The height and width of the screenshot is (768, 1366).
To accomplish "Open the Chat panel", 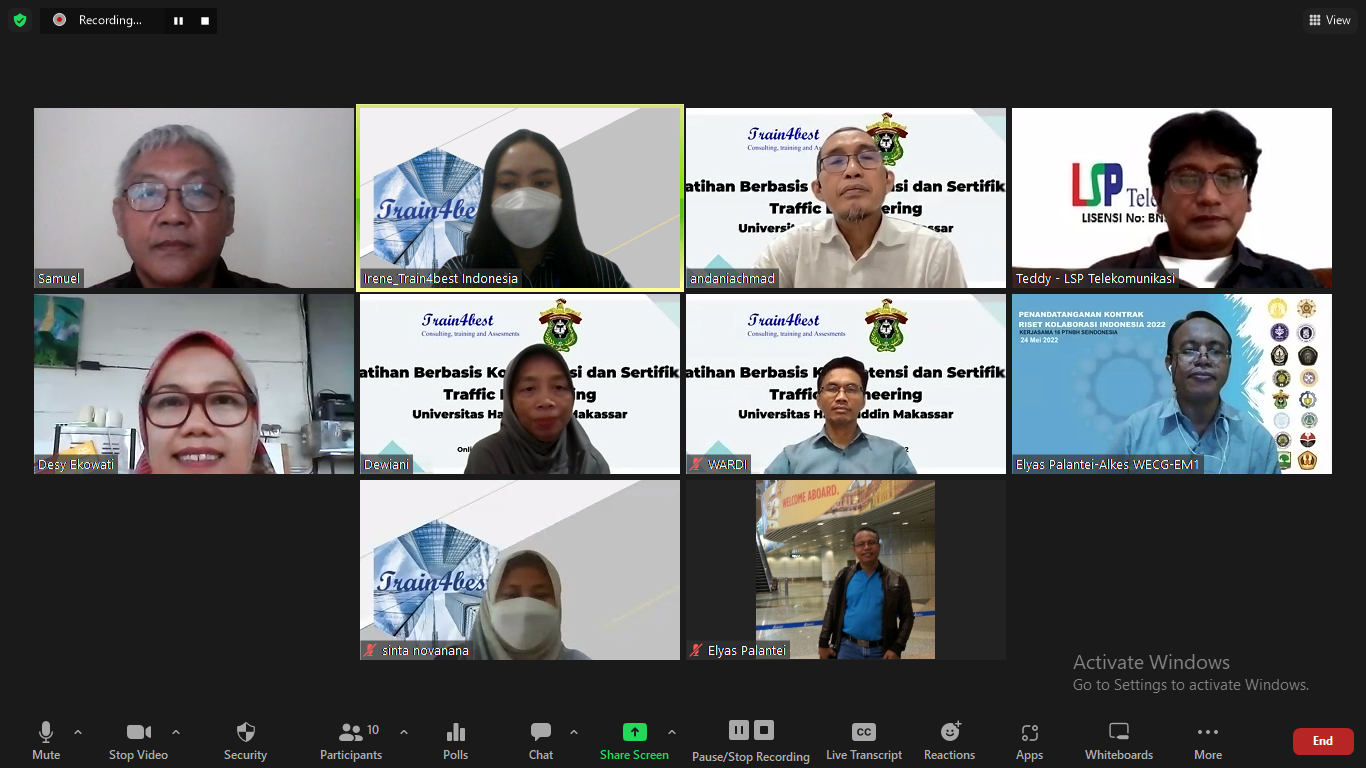I will pos(541,741).
